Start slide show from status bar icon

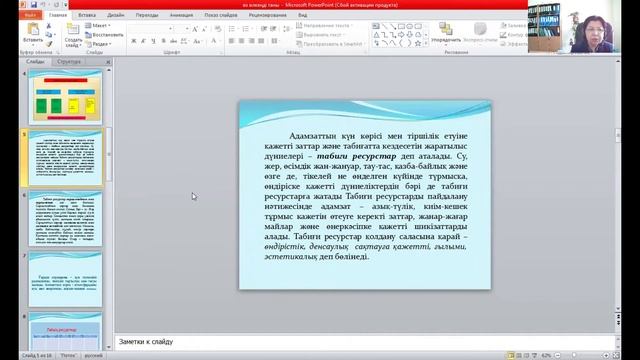[534, 356]
